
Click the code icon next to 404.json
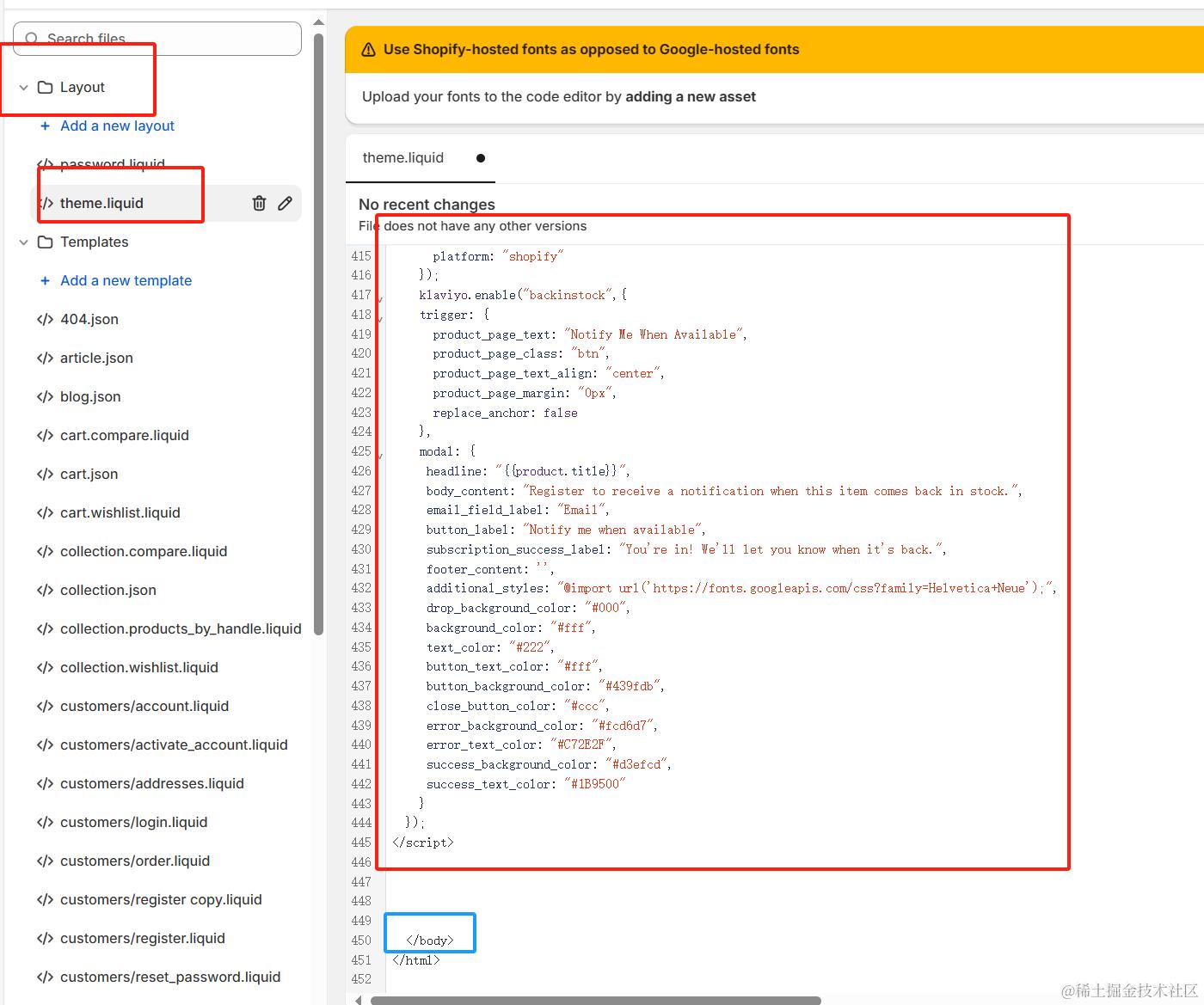click(45, 319)
